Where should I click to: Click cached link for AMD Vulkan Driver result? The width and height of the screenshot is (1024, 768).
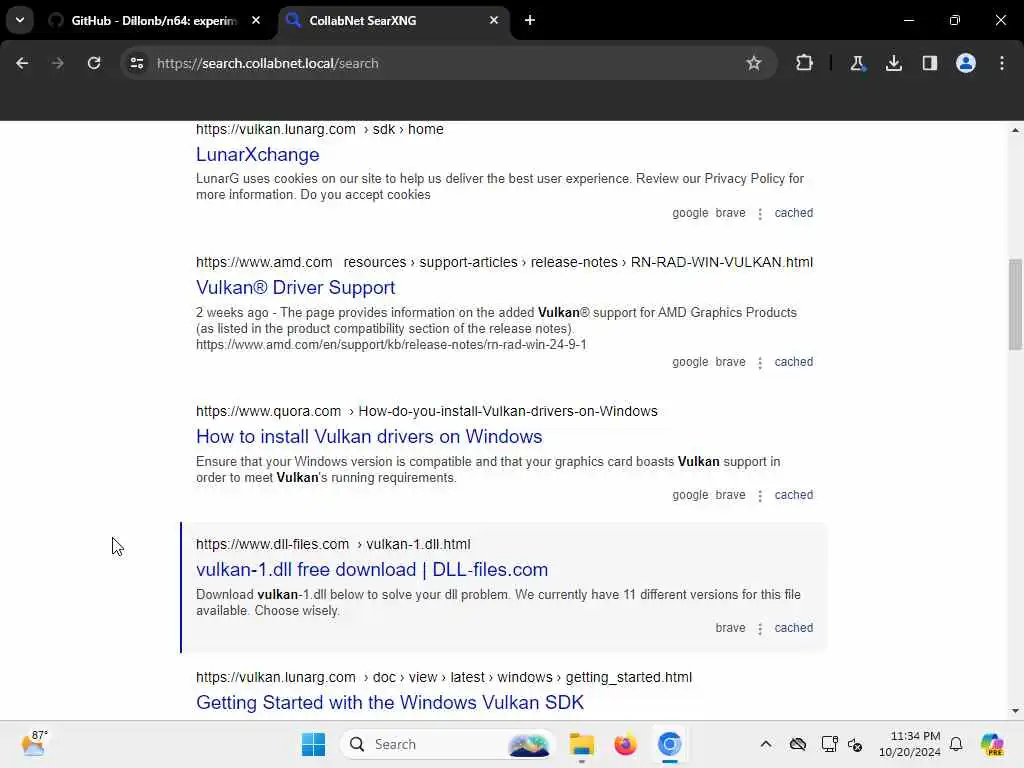coord(793,362)
